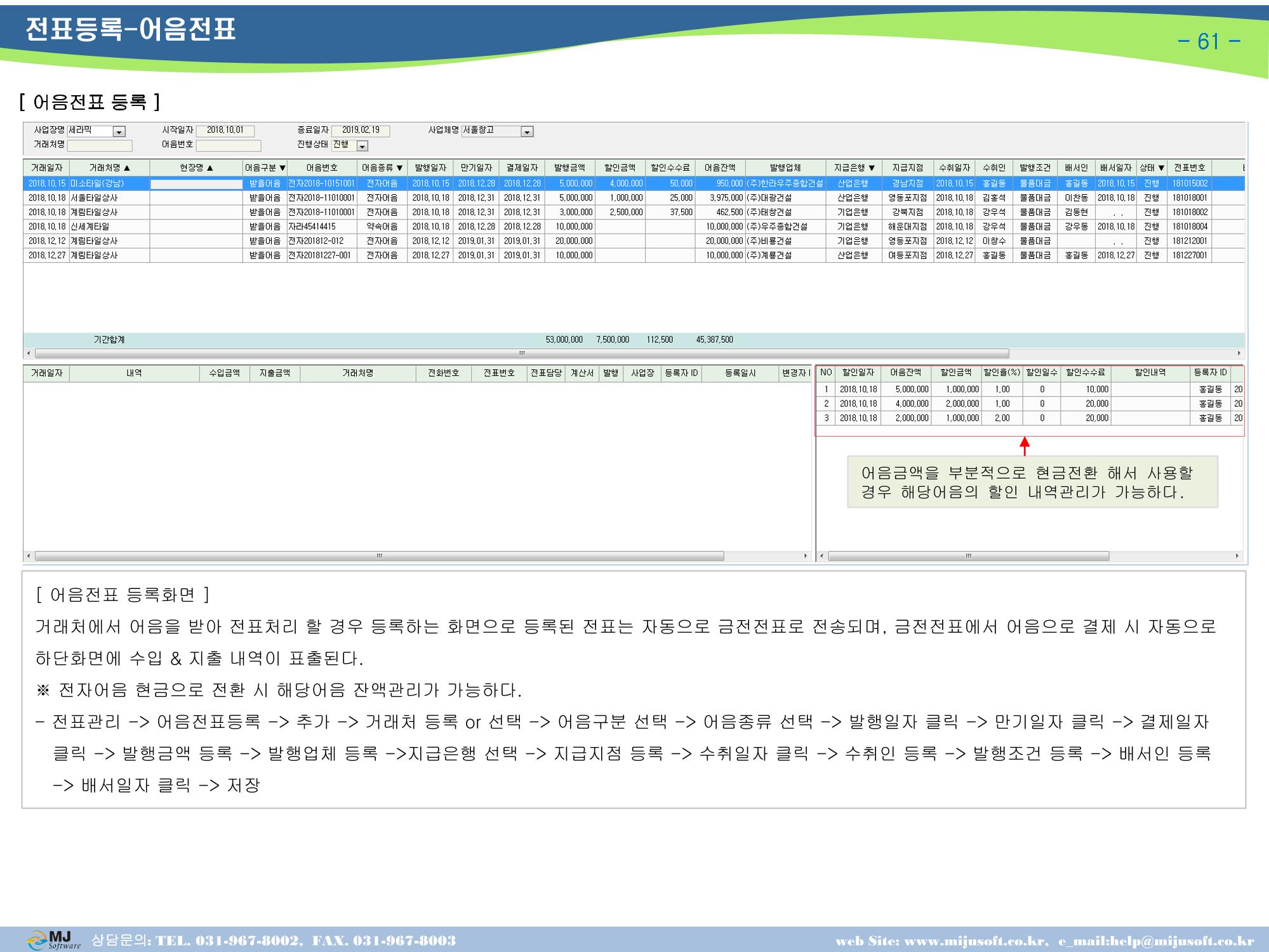Click the lower-left grid horizontal scrollbar thumb

point(380,557)
